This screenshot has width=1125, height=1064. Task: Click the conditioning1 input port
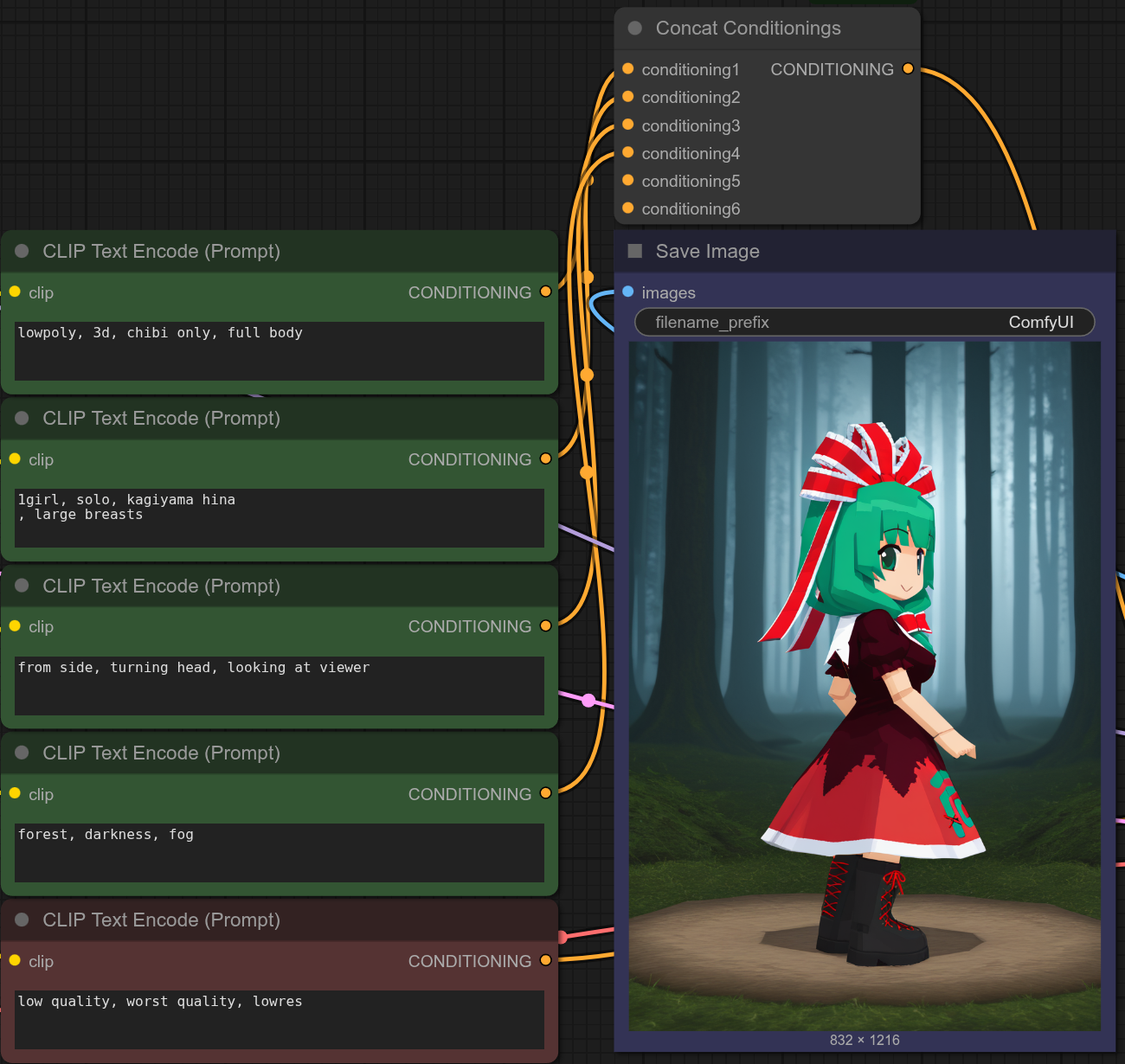click(628, 68)
